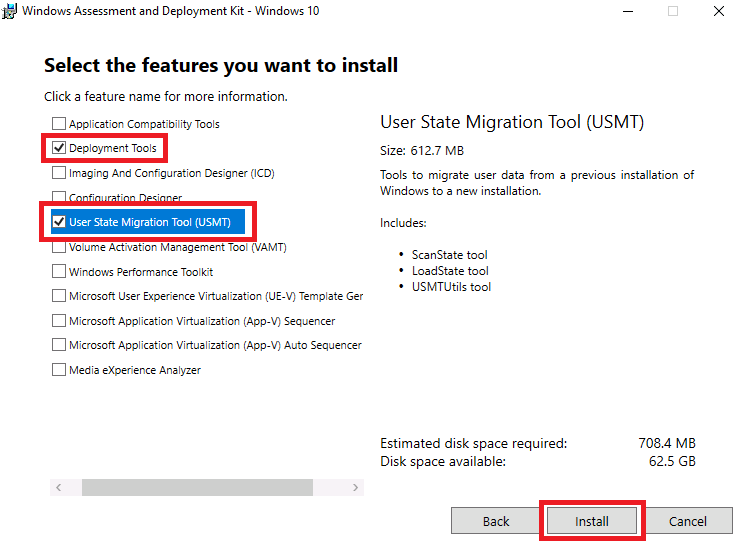741x542 pixels.
Task: Click the horizontal scrollbar left arrow
Action: [x=58, y=488]
